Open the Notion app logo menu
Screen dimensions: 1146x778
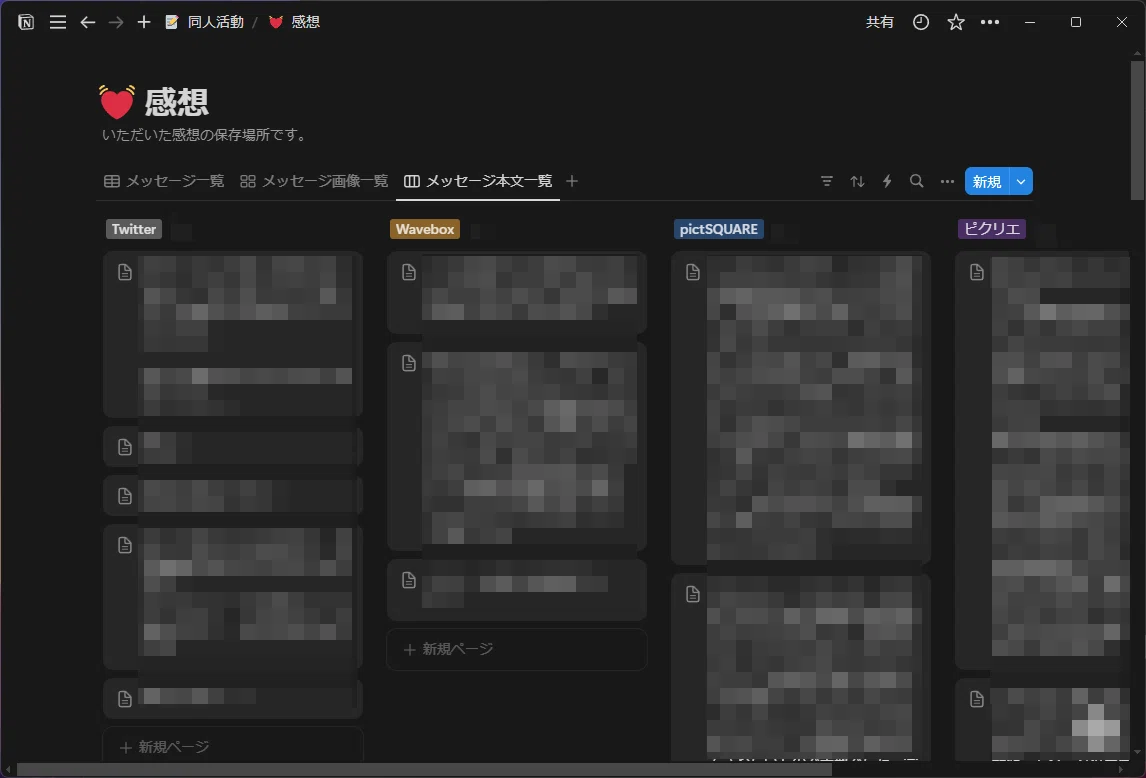(x=26, y=22)
